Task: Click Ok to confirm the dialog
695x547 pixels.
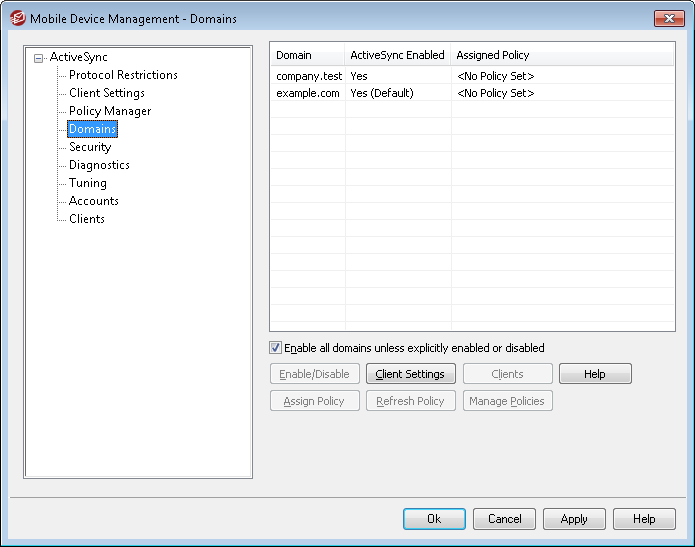Action: [434, 519]
